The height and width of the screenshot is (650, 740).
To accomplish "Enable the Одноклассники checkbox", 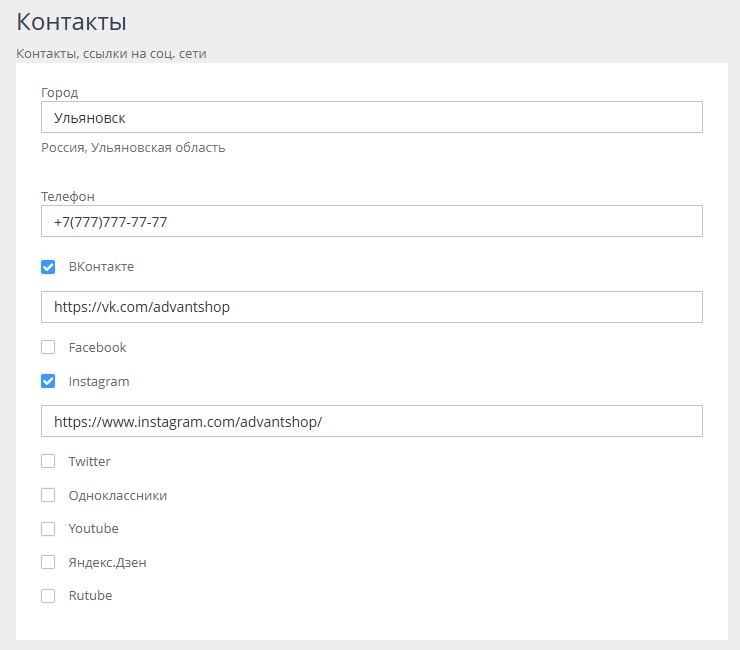I will pos(48,495).
